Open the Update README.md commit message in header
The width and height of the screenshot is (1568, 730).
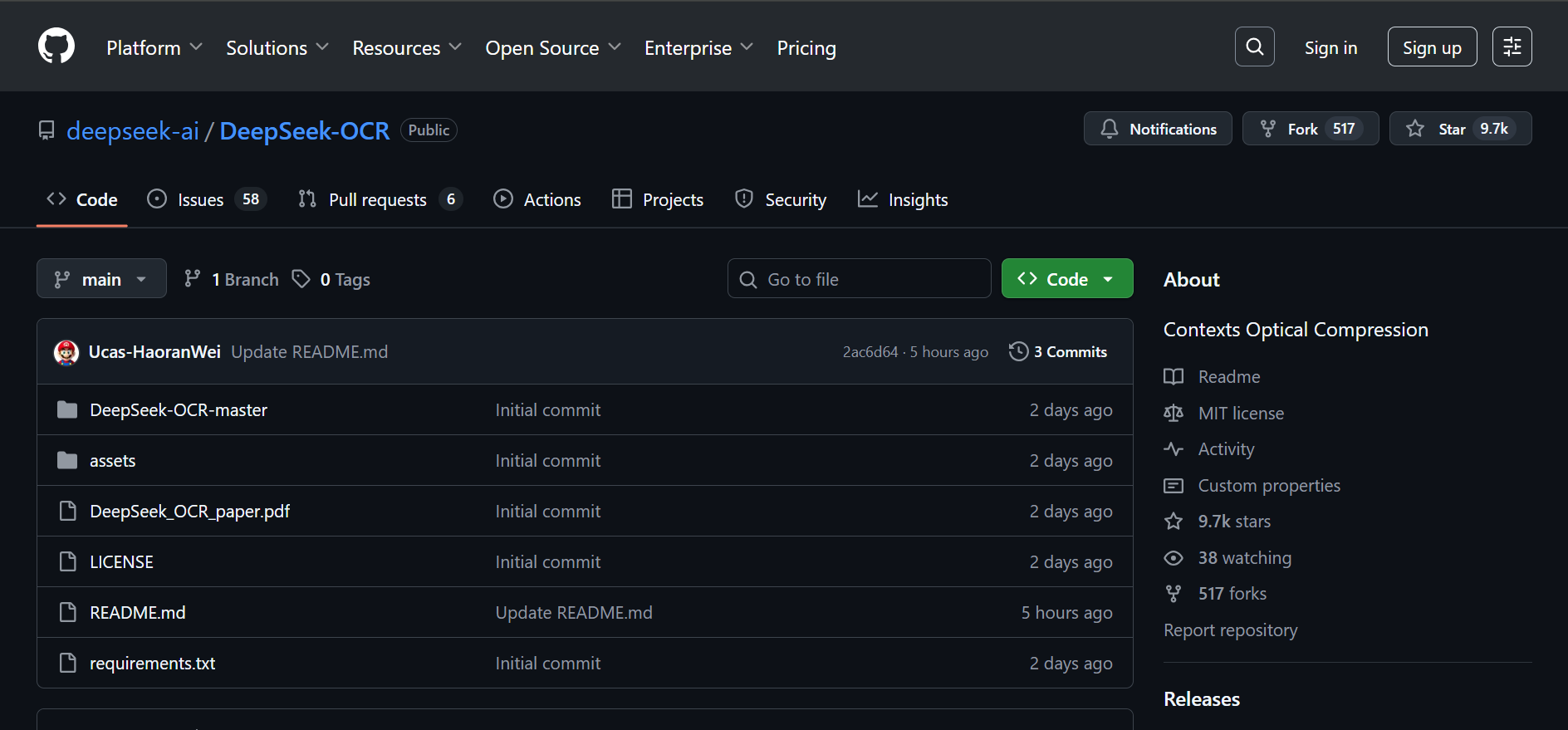pyautogui.click(x=309, y=352)
